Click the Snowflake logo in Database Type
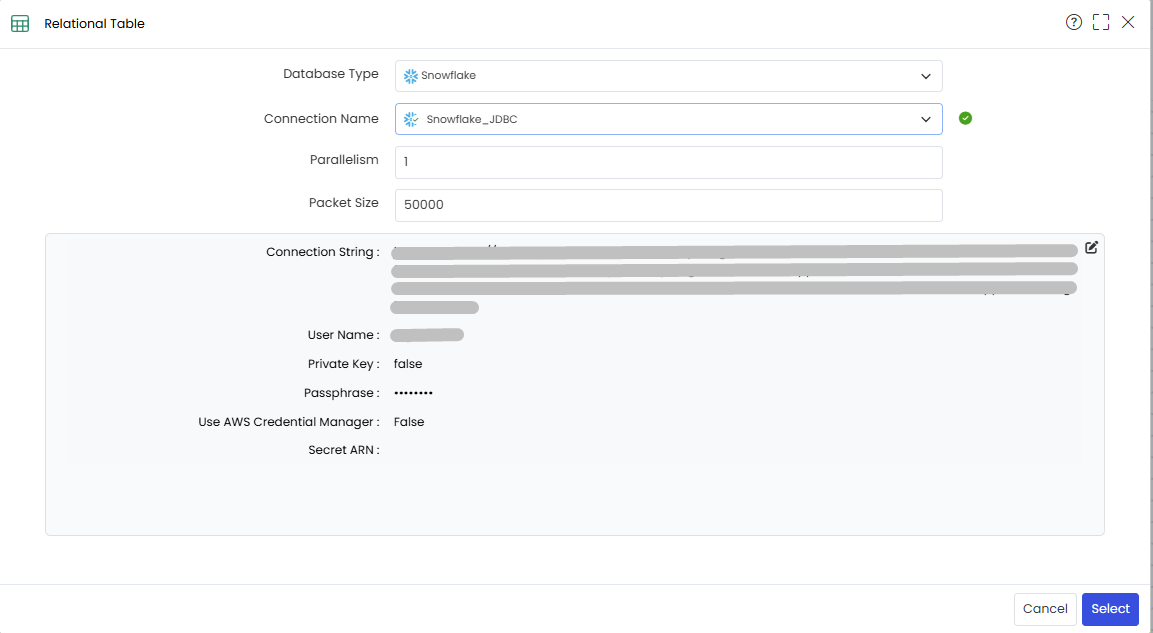The height and width of the screenshot is (633, 1153). (x=411, y=76)
